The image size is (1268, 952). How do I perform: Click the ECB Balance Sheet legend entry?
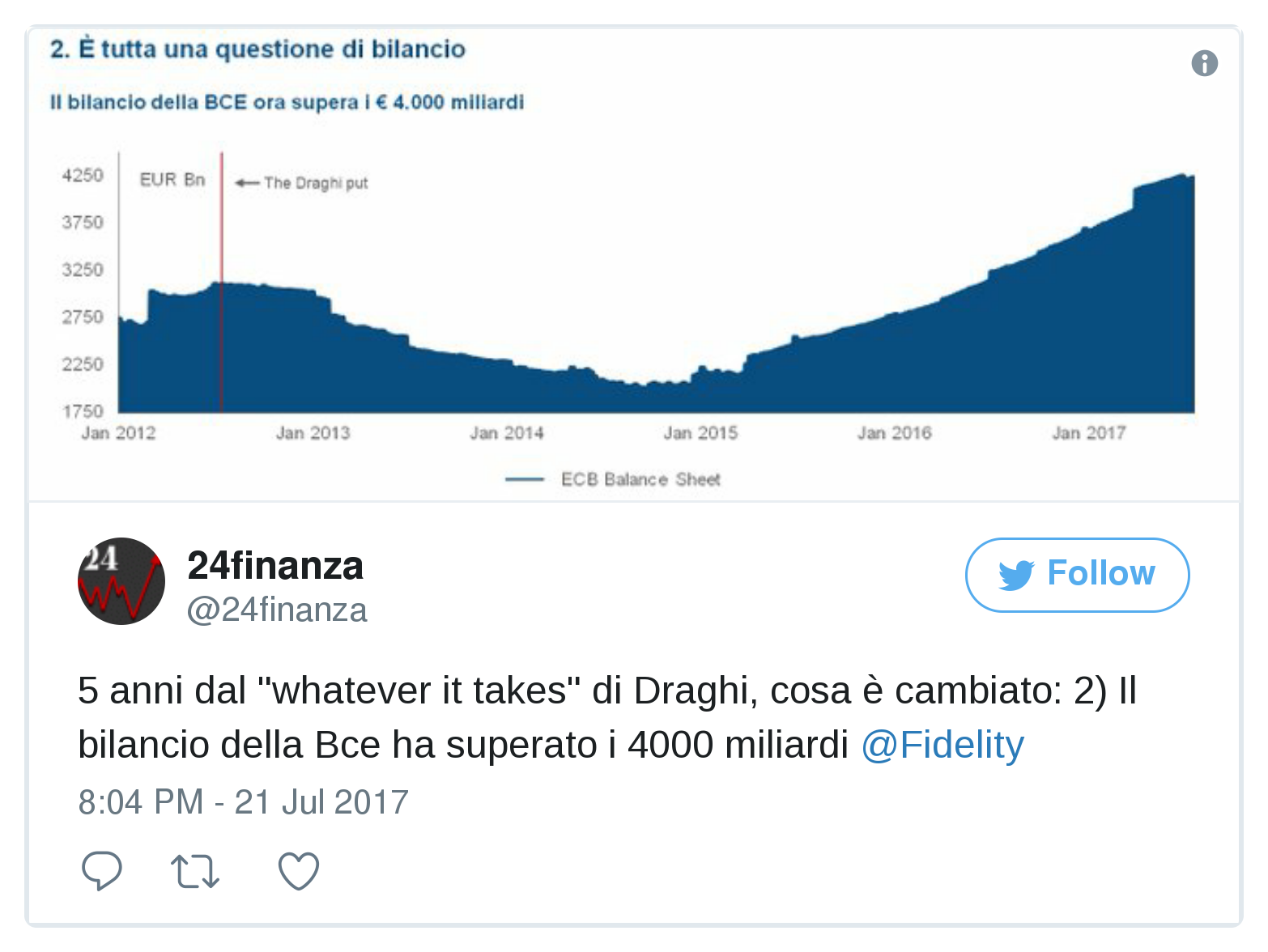(613, 479)
